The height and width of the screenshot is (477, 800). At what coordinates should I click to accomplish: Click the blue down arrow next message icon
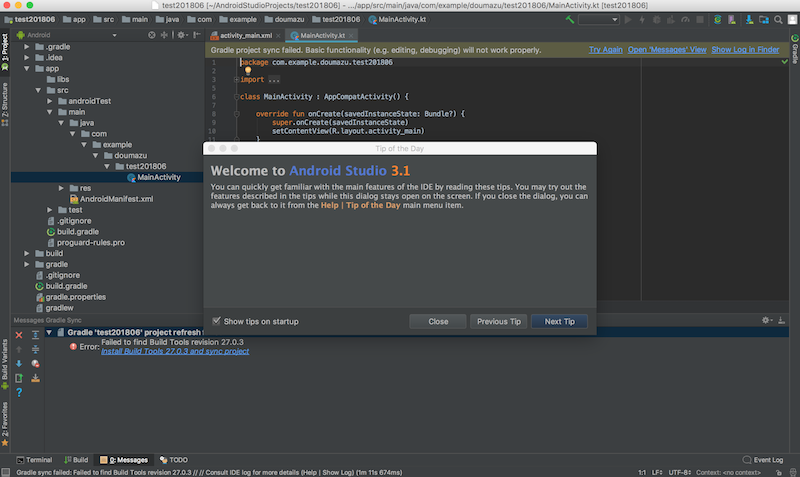pos(19,364)
